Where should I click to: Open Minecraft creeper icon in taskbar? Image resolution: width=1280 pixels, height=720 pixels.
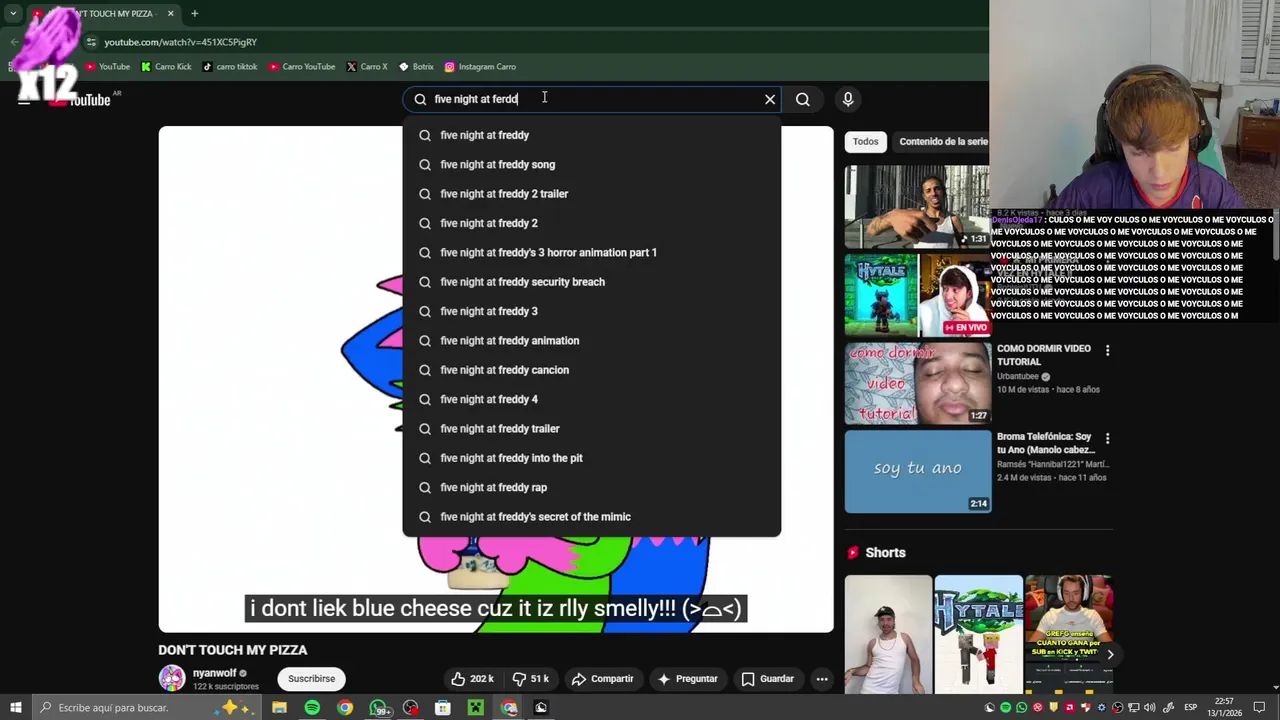click(x=476, y=708)
